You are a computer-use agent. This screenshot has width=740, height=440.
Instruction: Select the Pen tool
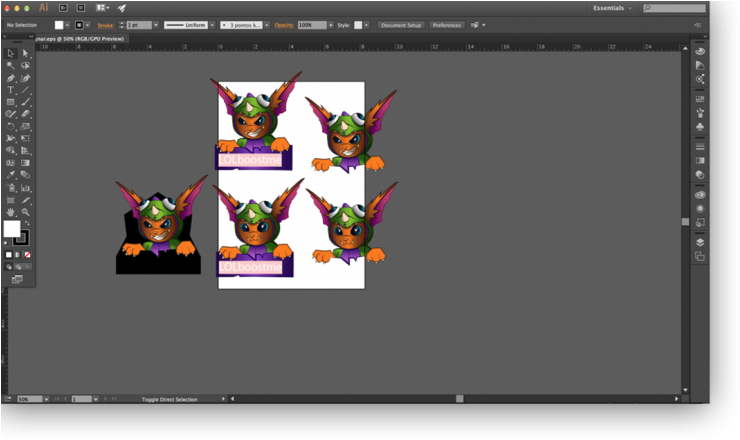coord(11,78)
